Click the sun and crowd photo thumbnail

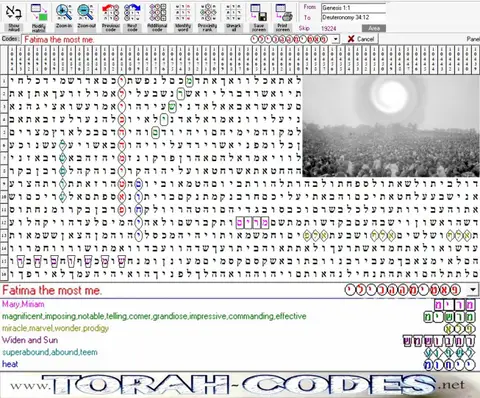(x=391, y=126)
